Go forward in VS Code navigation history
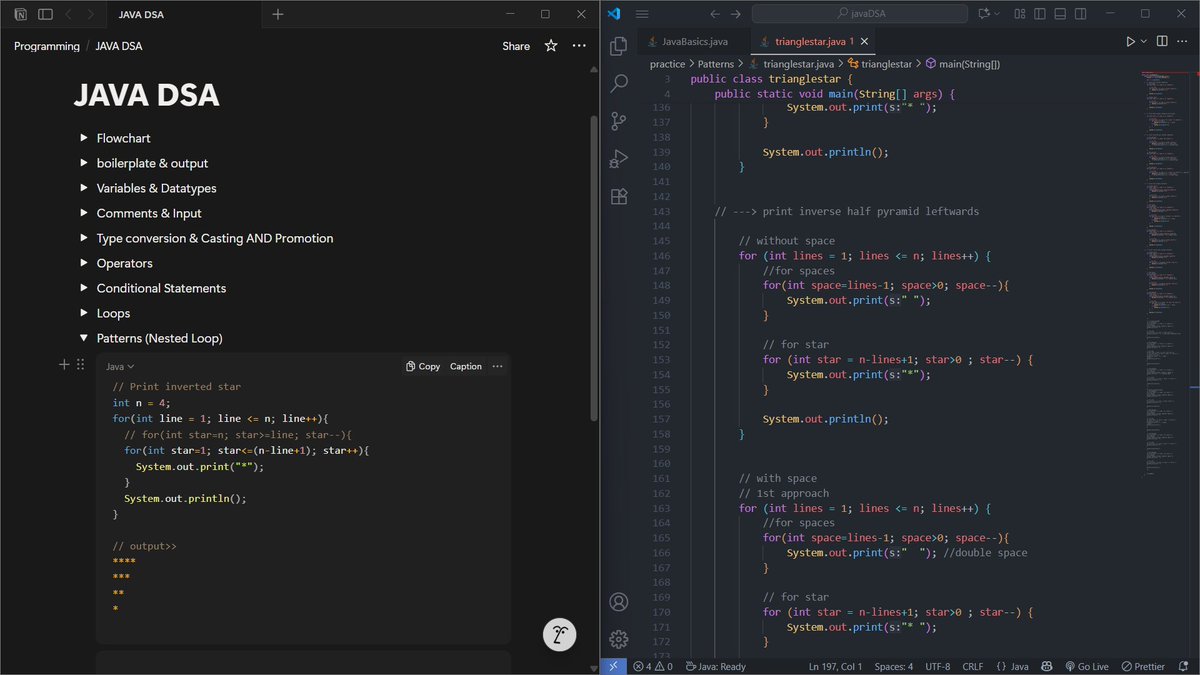 coord(736,14)
